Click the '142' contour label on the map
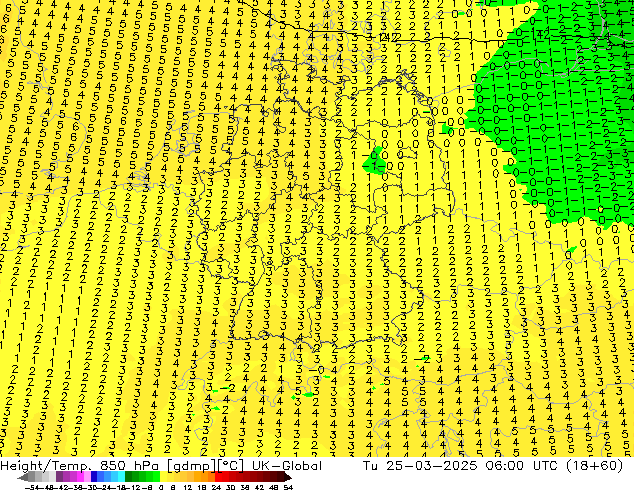The width and height of the screenshot is (634, 490). (x=387, y=38)
